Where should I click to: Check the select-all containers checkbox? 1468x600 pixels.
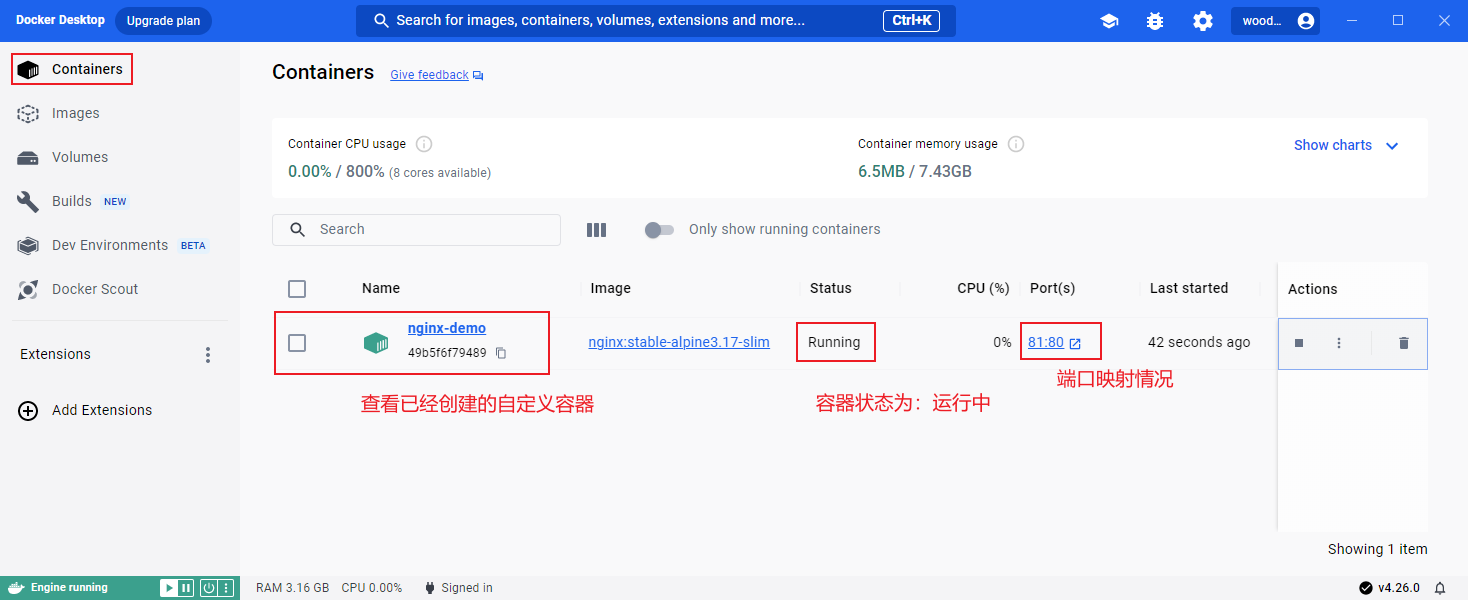297,289
